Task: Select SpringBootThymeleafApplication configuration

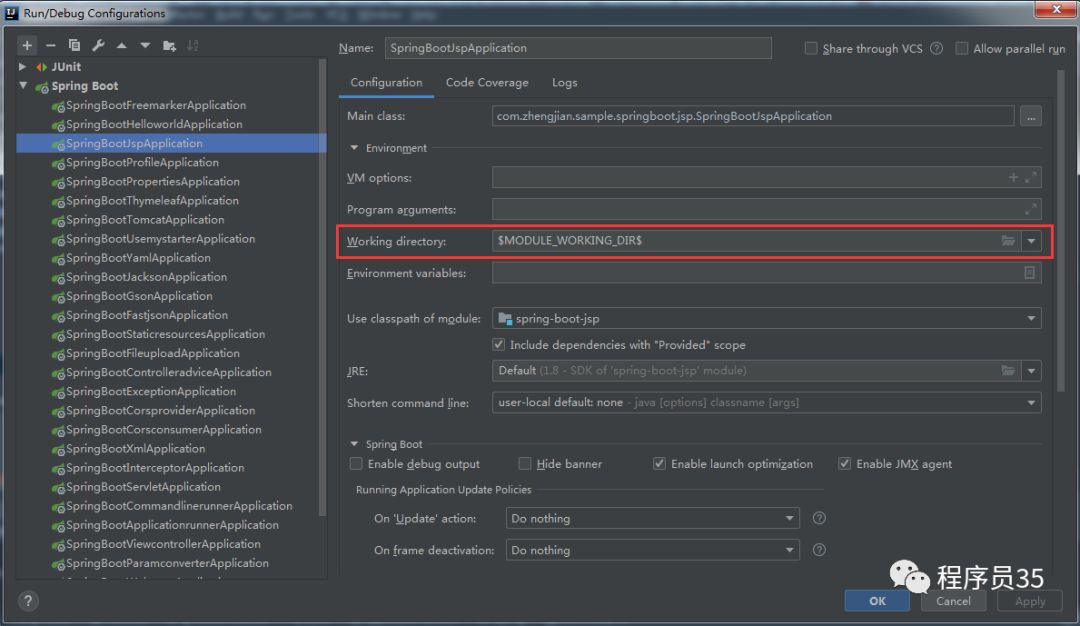Action: [x=152, y=200]
